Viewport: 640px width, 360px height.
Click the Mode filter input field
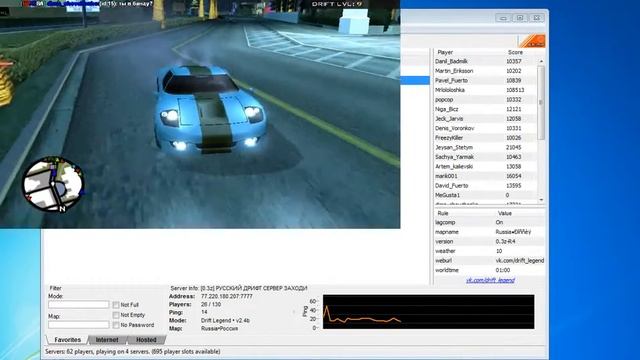(78, 304)
